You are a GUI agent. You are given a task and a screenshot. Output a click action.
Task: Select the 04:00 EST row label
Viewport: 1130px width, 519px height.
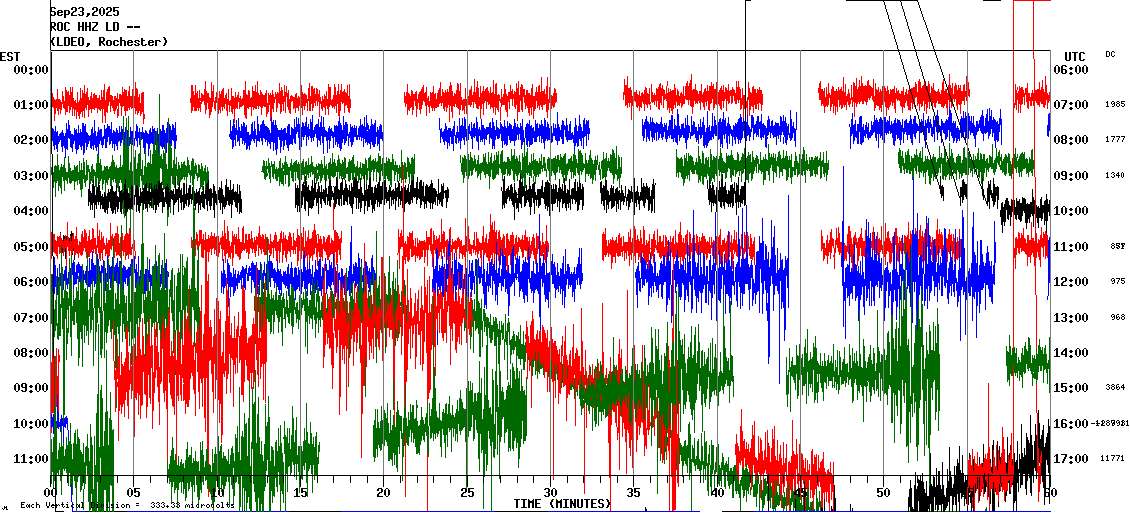pos(30,211)
